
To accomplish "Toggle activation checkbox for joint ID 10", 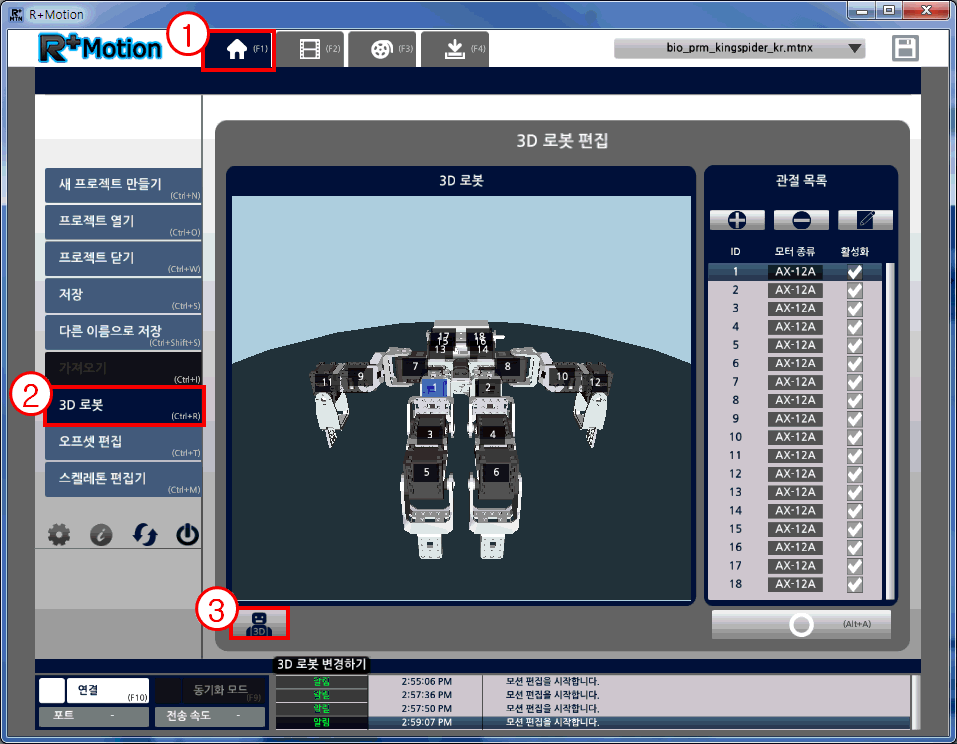I will click(854, 437).
